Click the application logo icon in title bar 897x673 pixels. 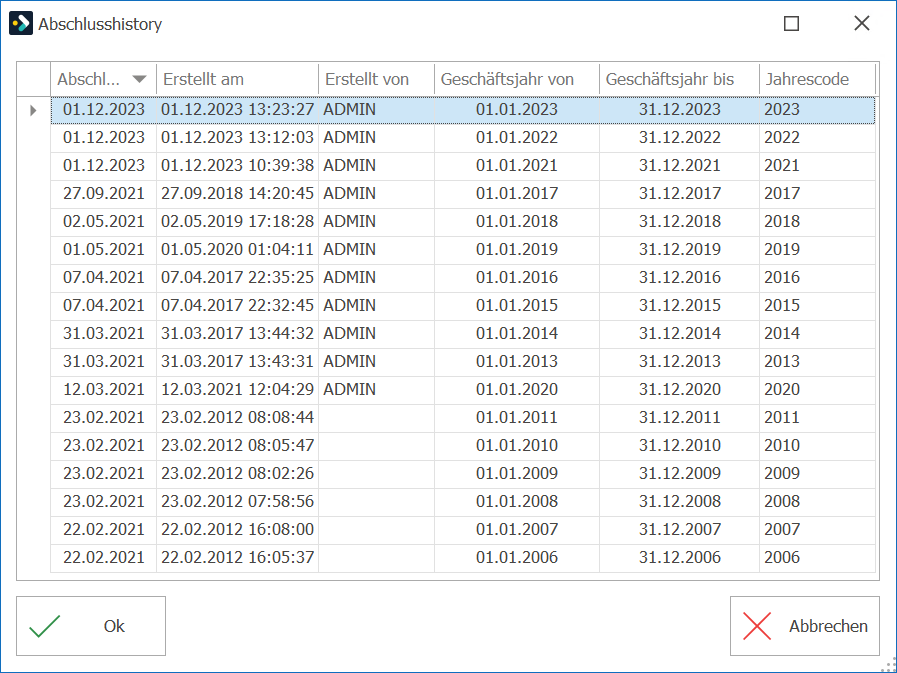(x=21, y=23)
